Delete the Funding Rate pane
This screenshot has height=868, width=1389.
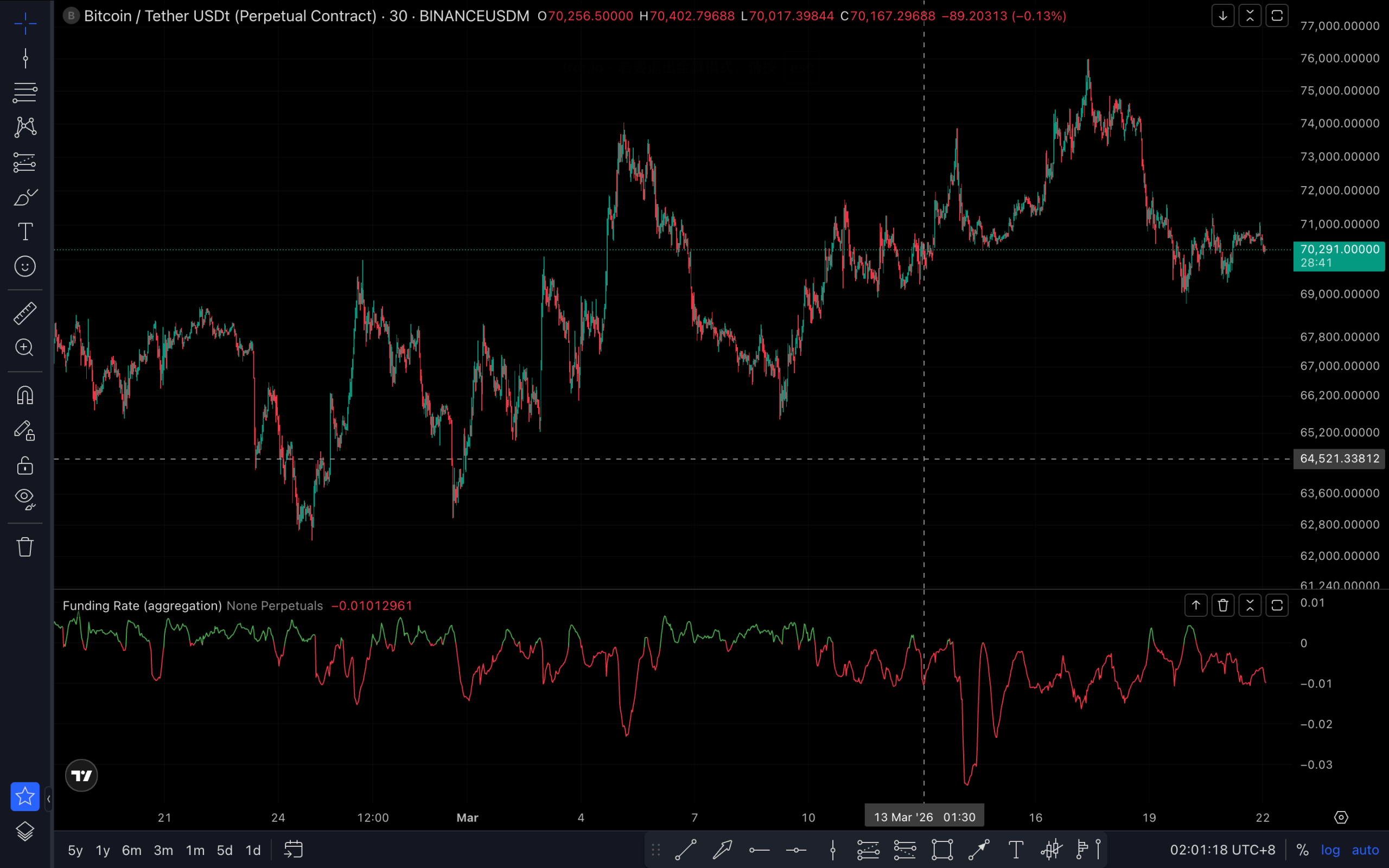pyautogui.click(x=1222, y=605)
